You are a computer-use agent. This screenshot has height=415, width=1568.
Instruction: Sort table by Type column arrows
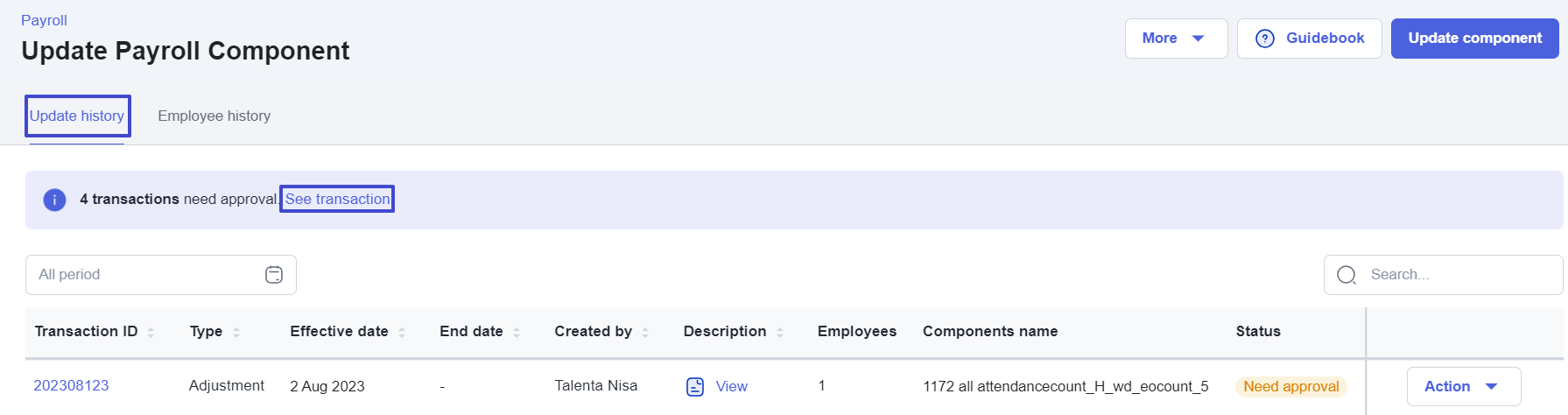(236, 332)
